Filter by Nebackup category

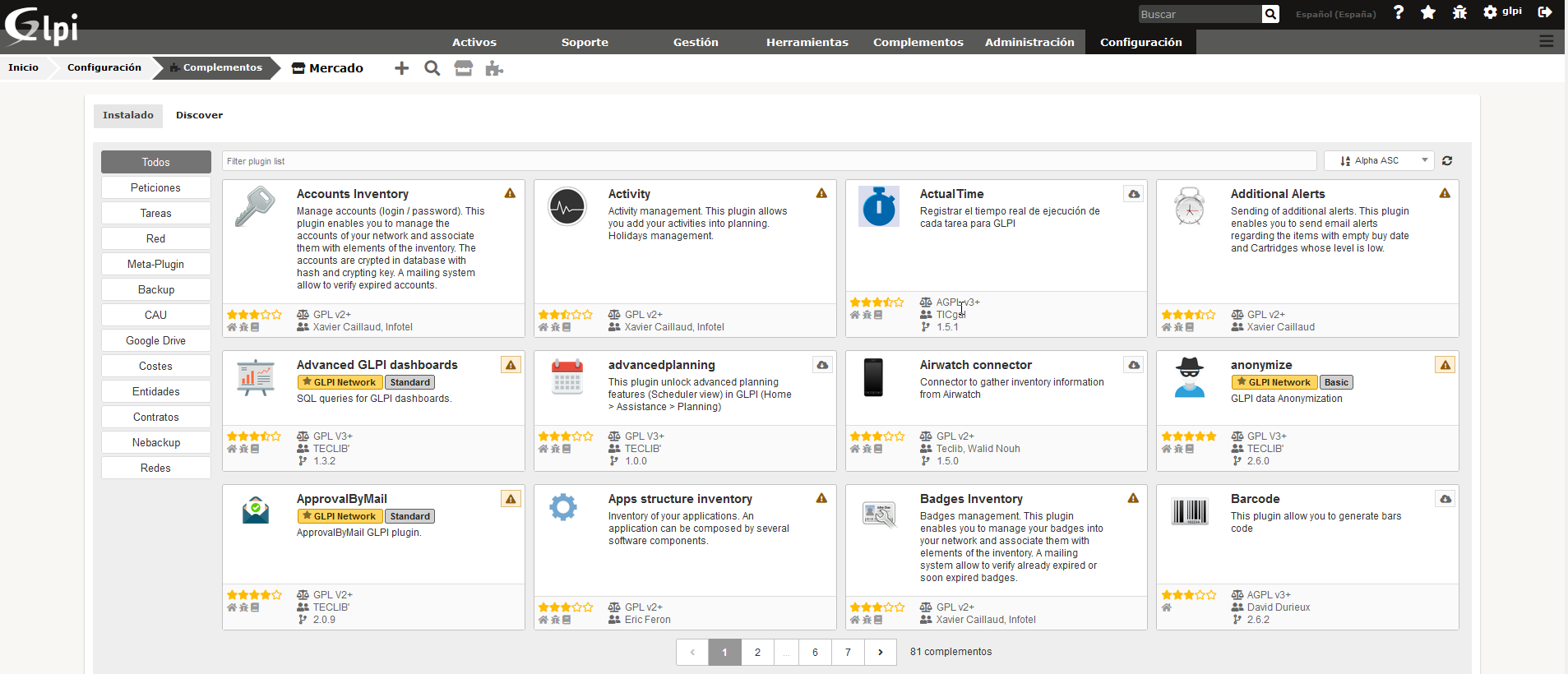coord(156,442)
